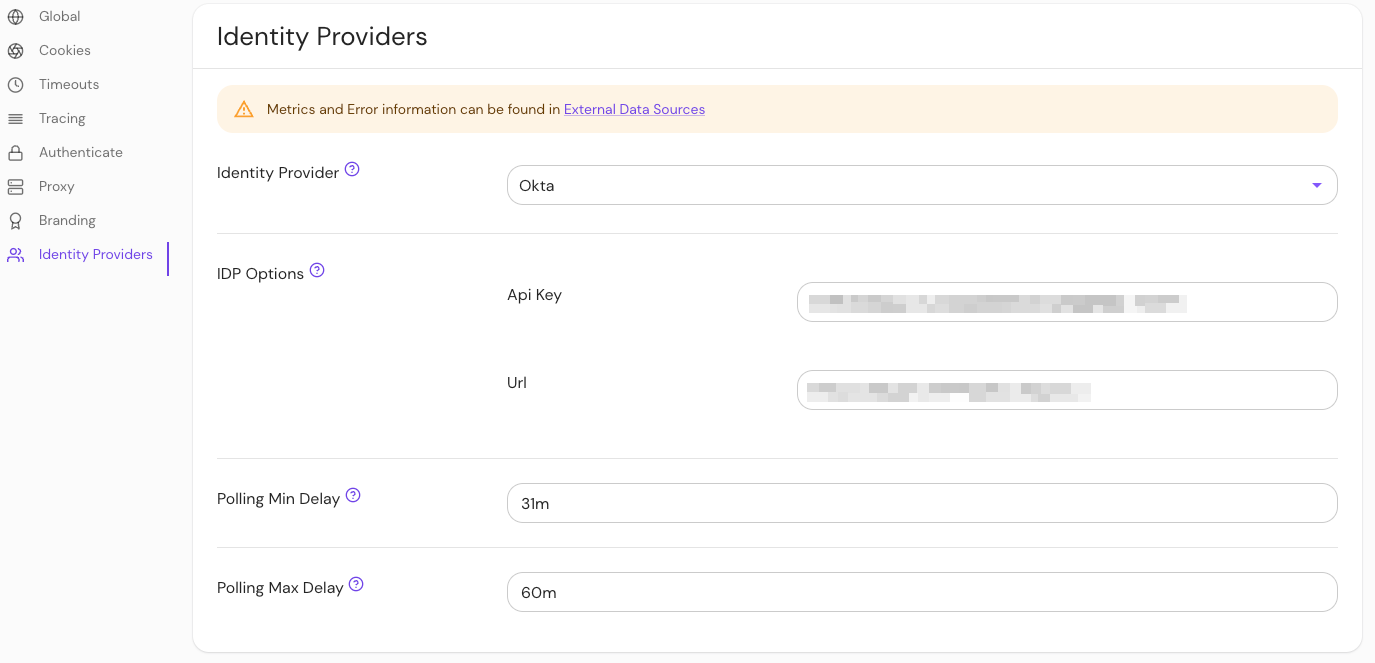The width and height of the screenshot is (1375, 663).
Task: Select the Proxy server icon
Action: 16,186
